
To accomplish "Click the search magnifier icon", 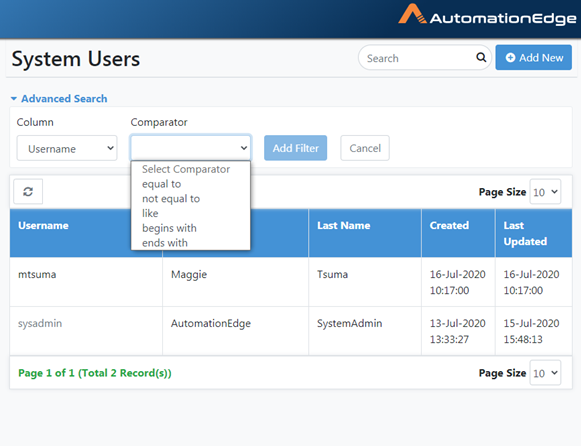I will (x=481, y=57).
